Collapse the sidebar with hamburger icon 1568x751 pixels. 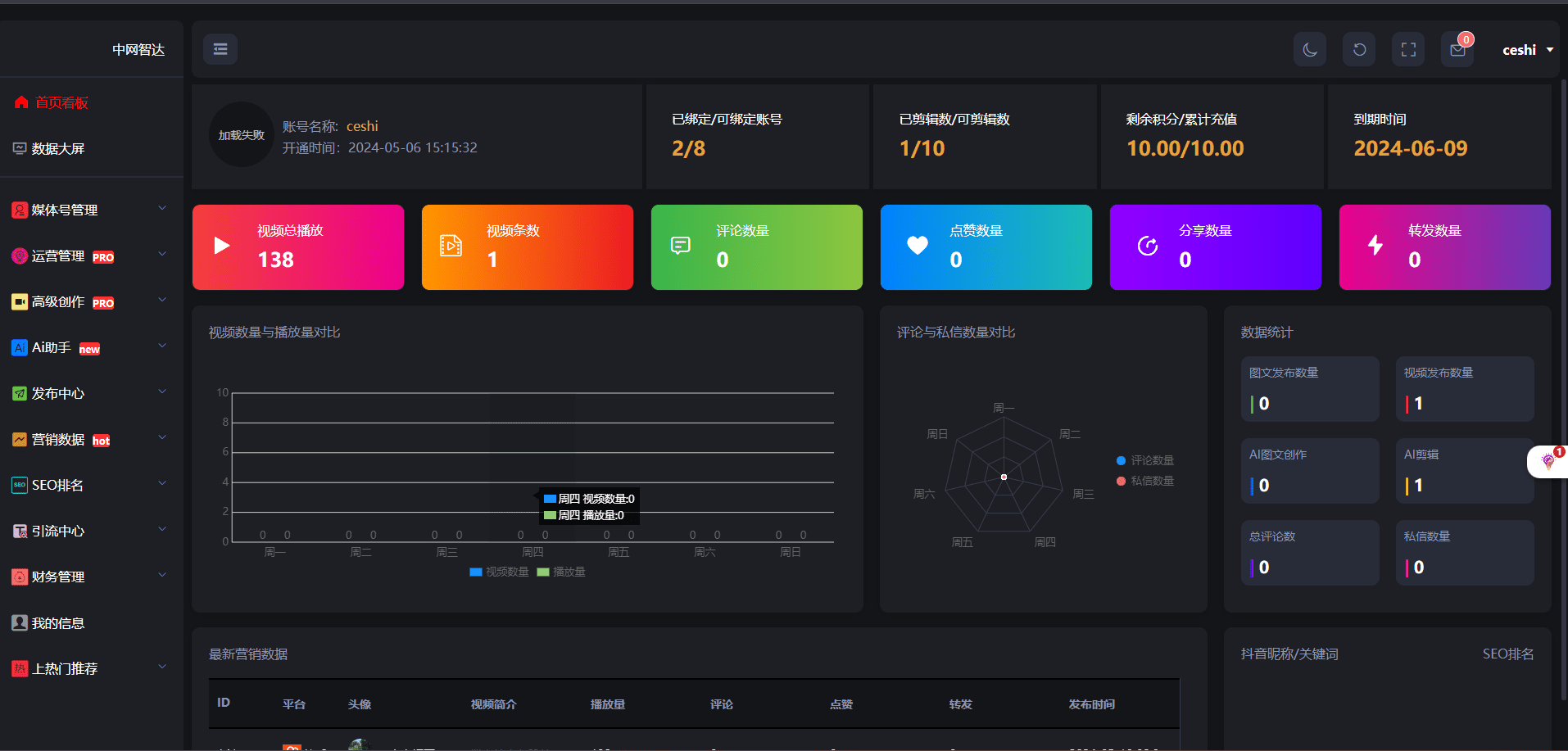point(220,49)
